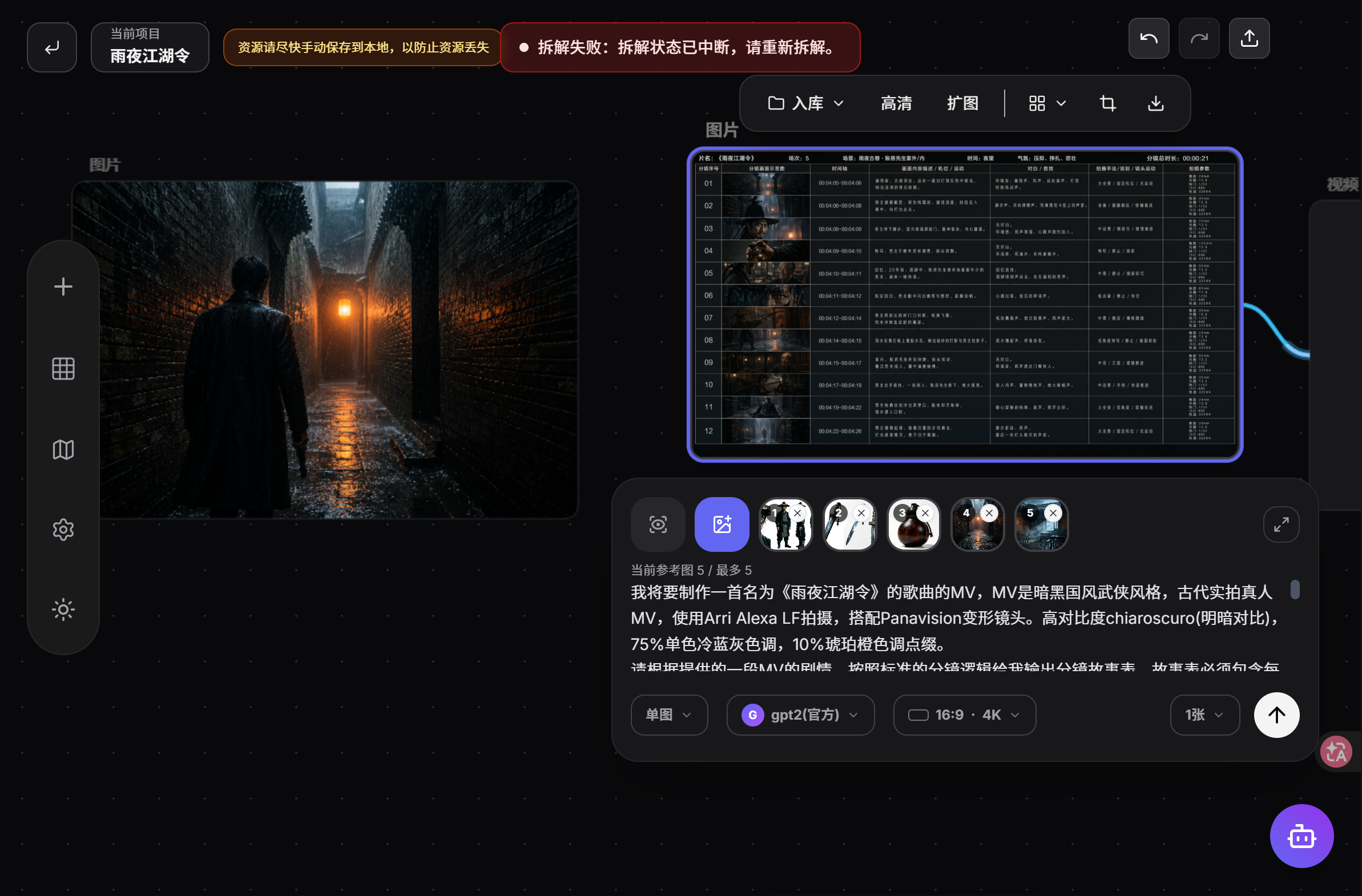Click the share upload icon

coord(1250,38)
